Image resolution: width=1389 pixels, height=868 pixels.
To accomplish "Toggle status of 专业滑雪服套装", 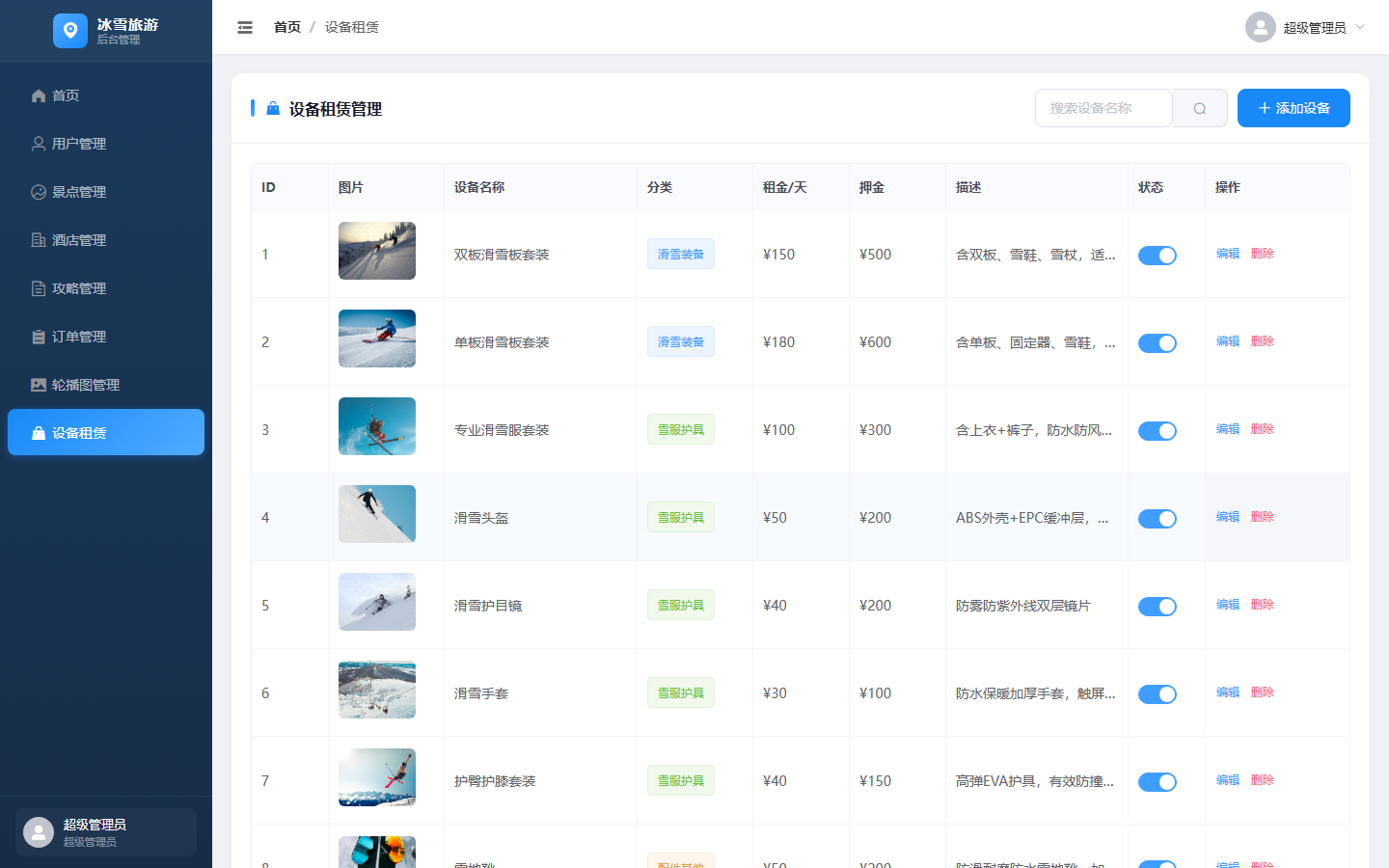I will pos(1157,431).
